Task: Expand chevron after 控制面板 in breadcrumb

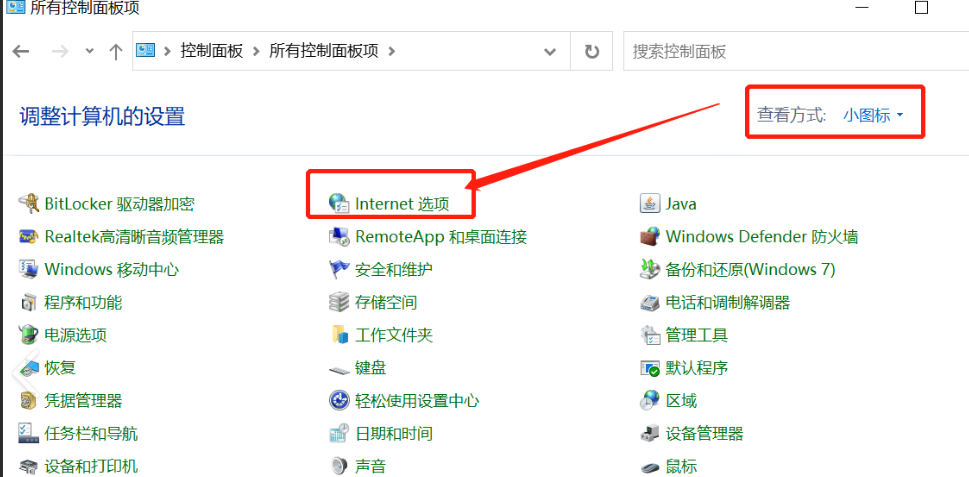Action: [256, 51]
